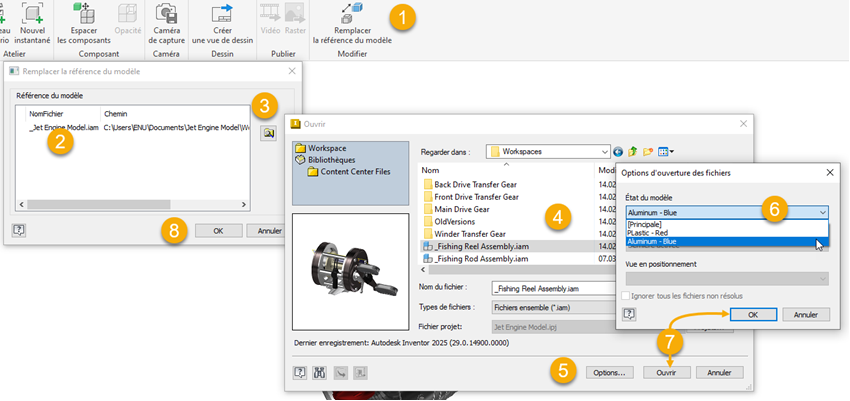The height and width of the screenshot is (401, 850).
Task: Choose [Principale] model state
Action: (727, 224)
